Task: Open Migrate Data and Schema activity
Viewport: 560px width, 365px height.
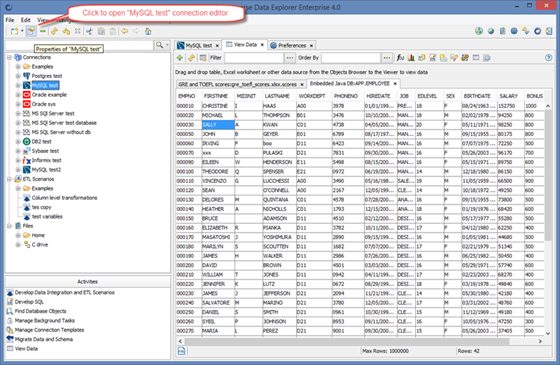Action: pyautogui.click(x=44, y=339)
